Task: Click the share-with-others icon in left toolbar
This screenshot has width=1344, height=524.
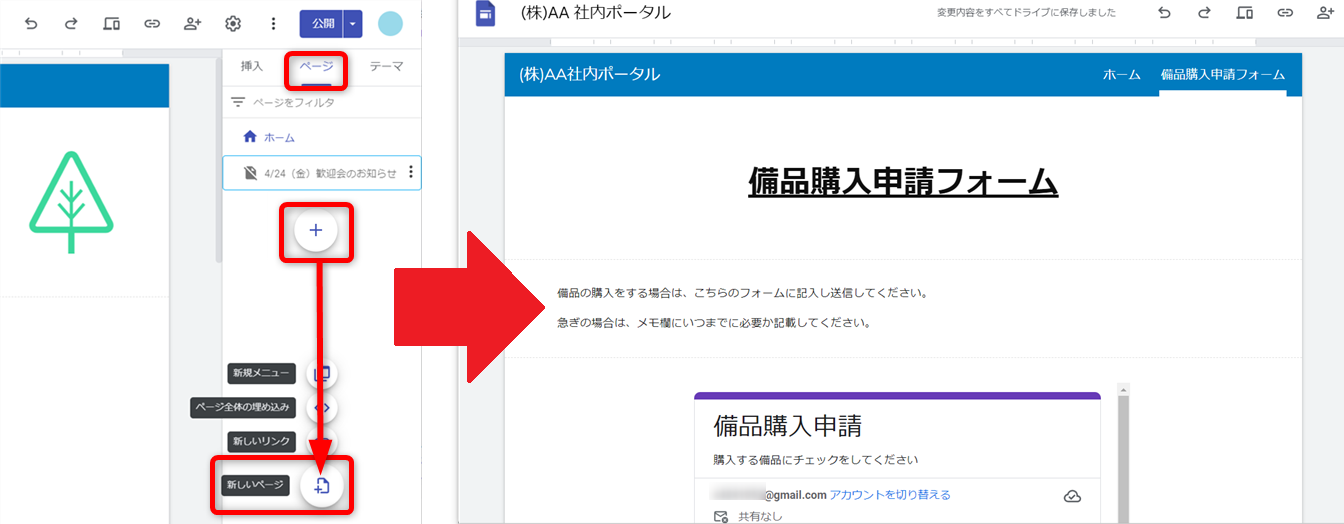Action: point(193,24)
